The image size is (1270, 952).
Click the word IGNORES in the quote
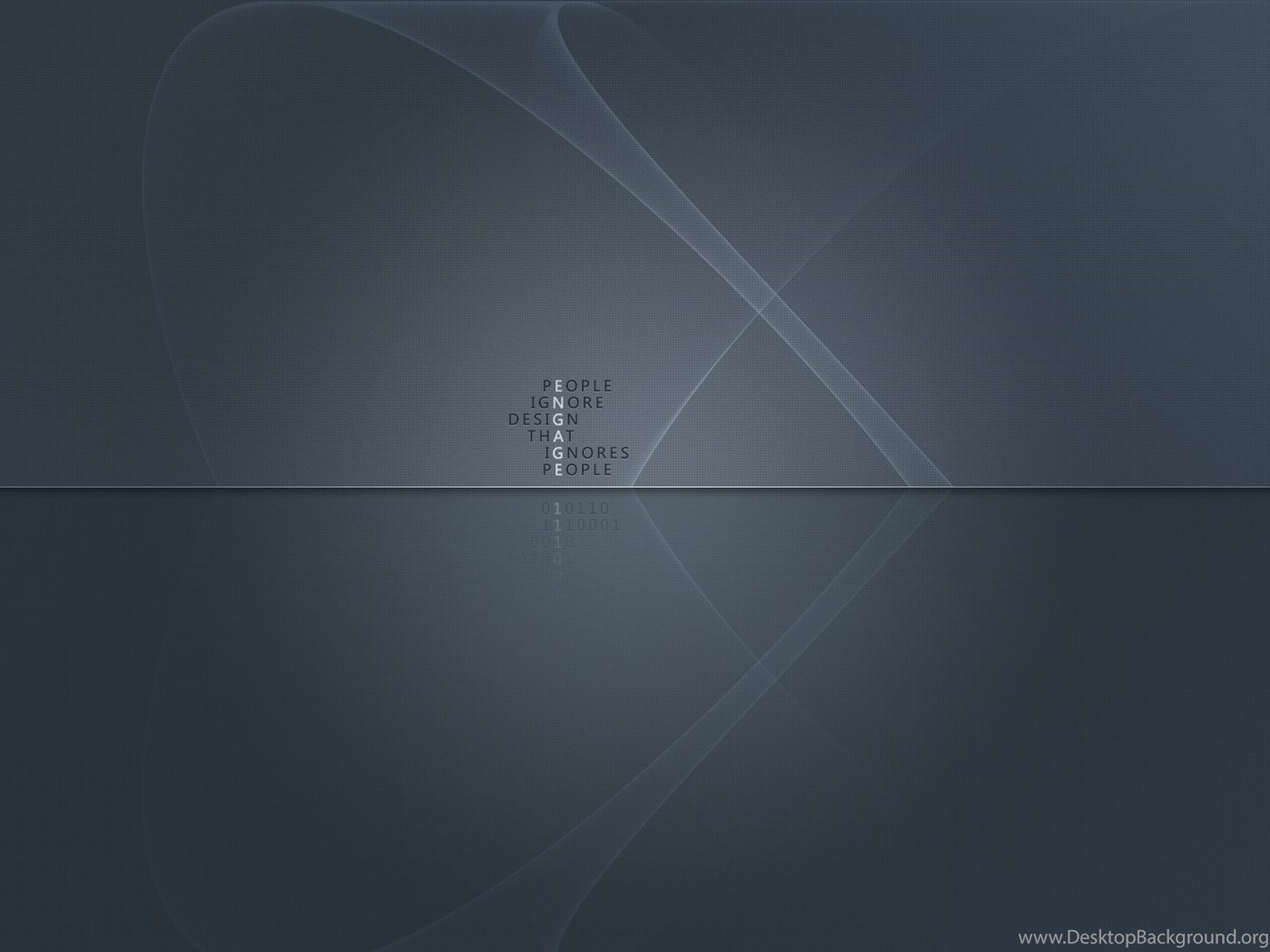coord(587,452)
